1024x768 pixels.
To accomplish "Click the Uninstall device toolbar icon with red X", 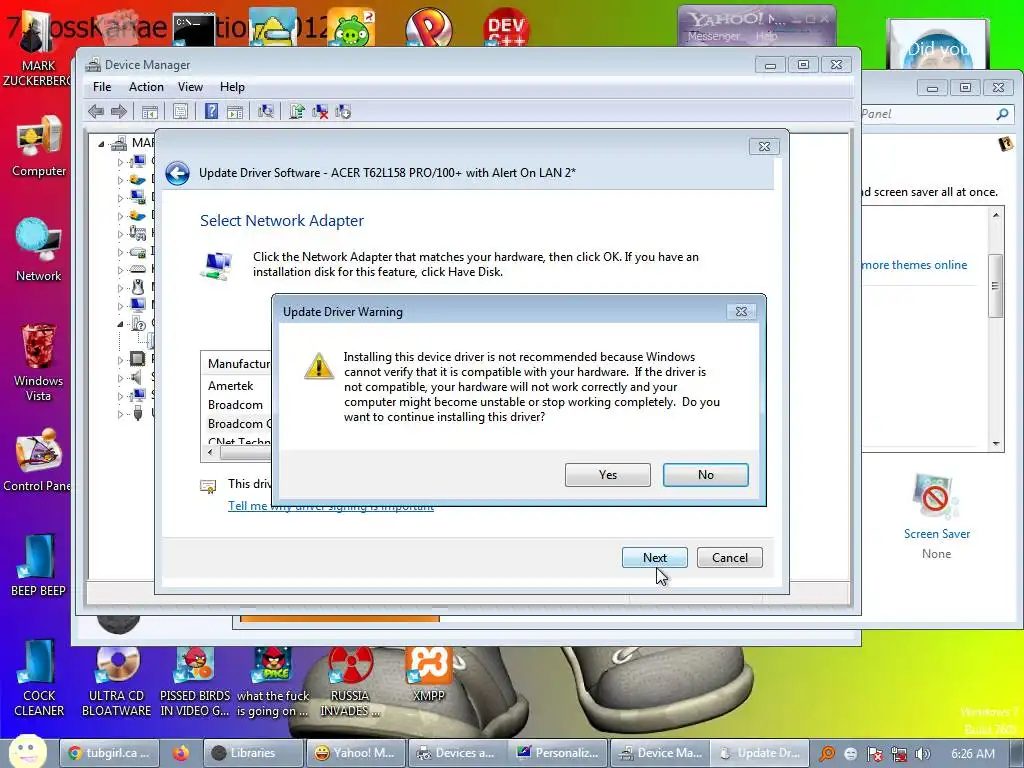I will 320,112.
